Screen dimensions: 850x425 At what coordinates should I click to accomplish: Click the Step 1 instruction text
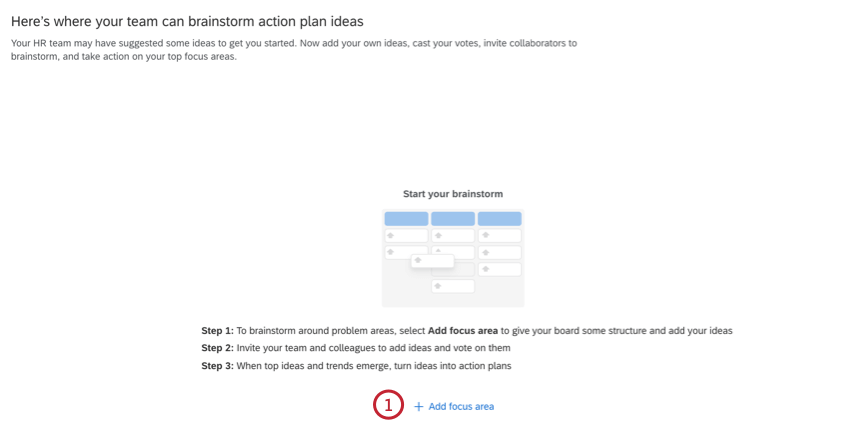[x=467, y=331]
